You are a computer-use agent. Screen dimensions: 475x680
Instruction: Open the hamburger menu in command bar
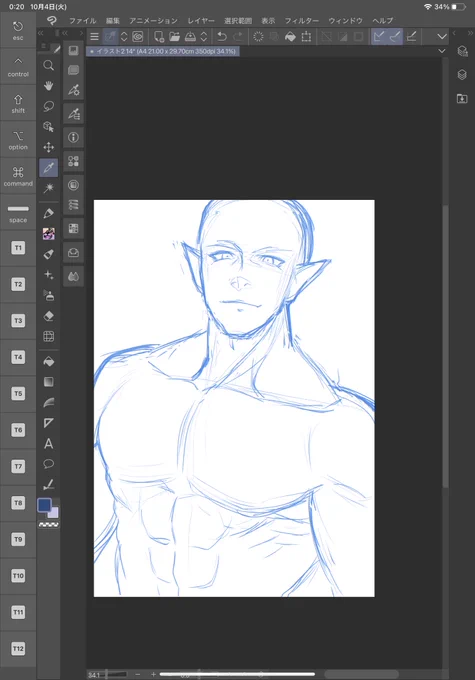tap(94, 36)
